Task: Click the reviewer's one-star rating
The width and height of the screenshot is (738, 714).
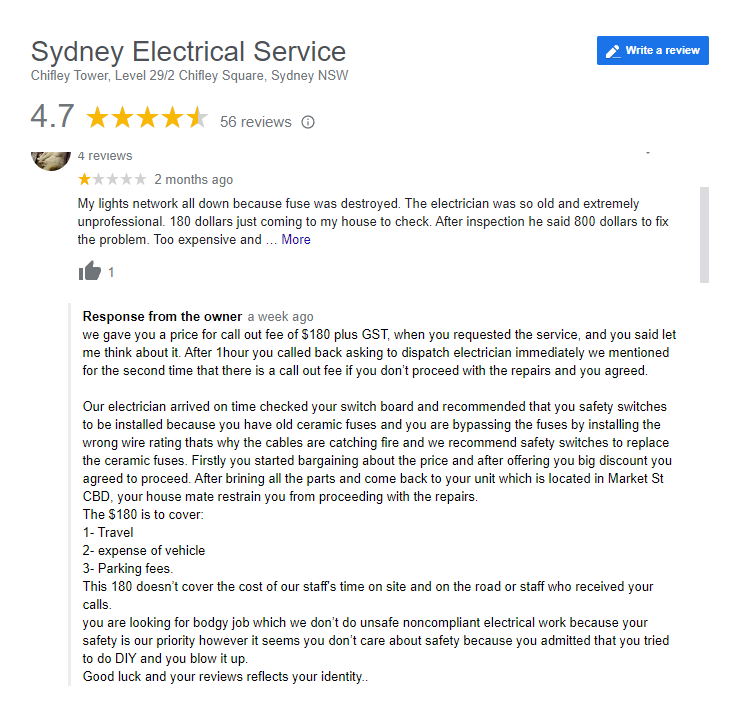Action: 112,179
